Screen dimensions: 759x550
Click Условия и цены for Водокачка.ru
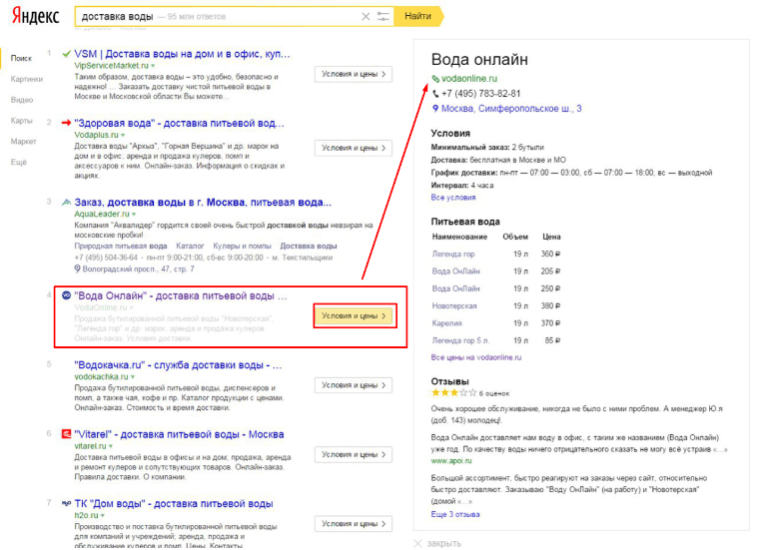pos(353,385)
